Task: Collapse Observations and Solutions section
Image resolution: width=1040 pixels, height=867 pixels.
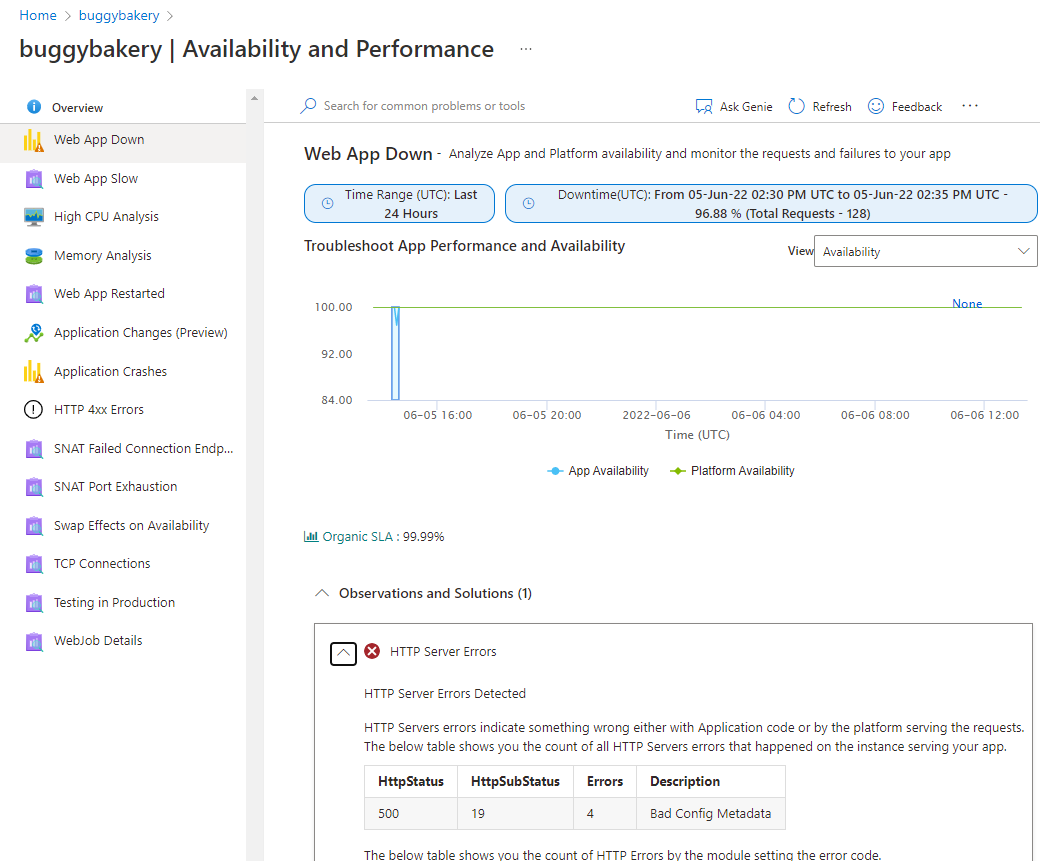Action: point(322,594)
